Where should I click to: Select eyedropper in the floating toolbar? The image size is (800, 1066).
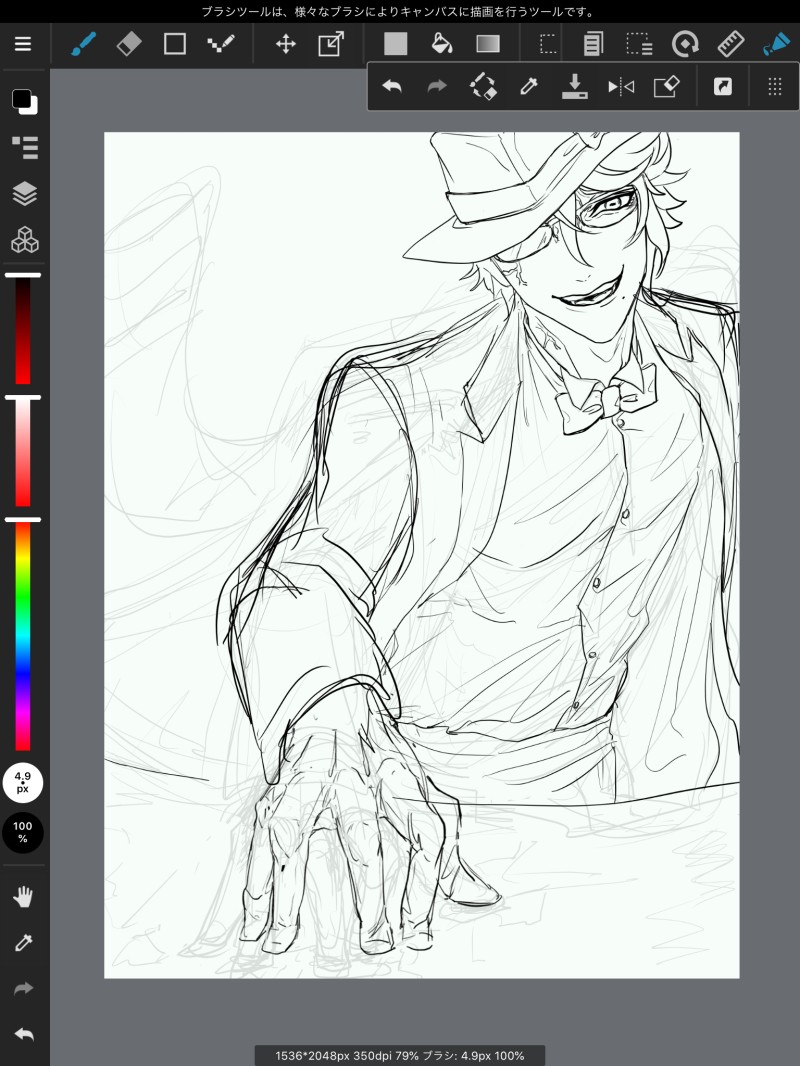coord(529,86)
